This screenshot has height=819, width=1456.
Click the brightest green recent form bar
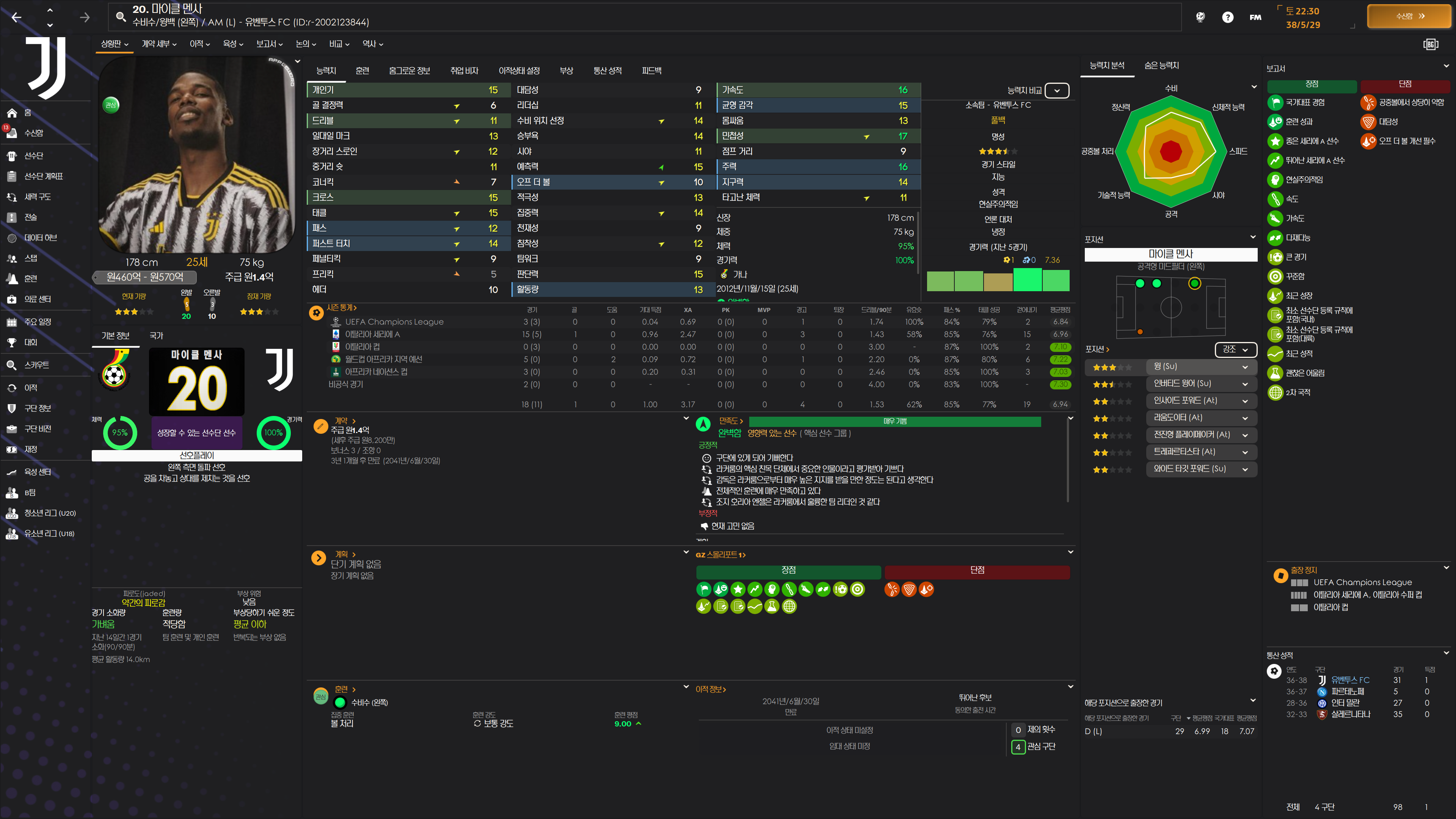pyautogui.click(x=1027, y=280)
